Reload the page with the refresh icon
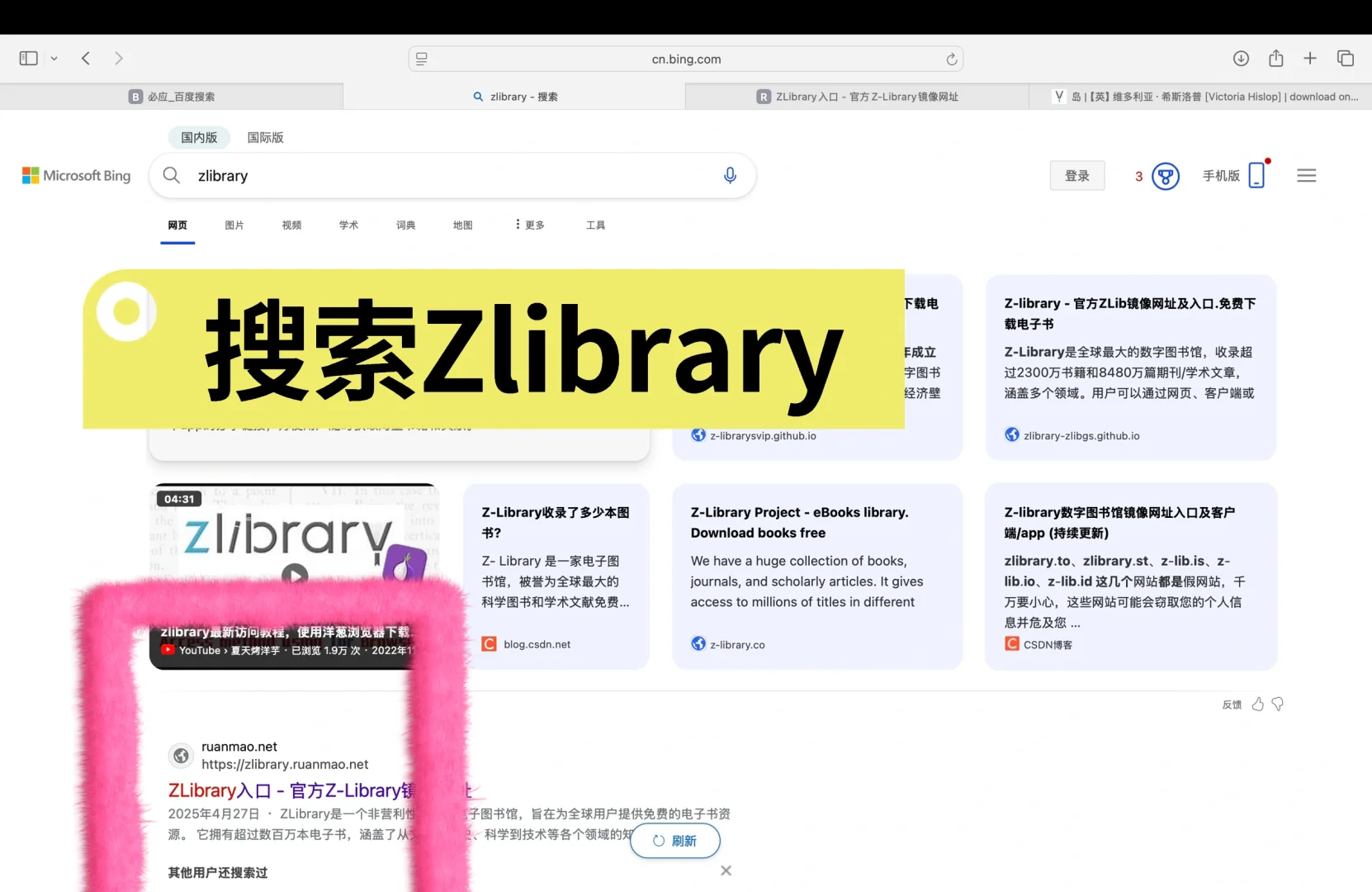This screenshot has height=892, width=1372. click(951, 59)
